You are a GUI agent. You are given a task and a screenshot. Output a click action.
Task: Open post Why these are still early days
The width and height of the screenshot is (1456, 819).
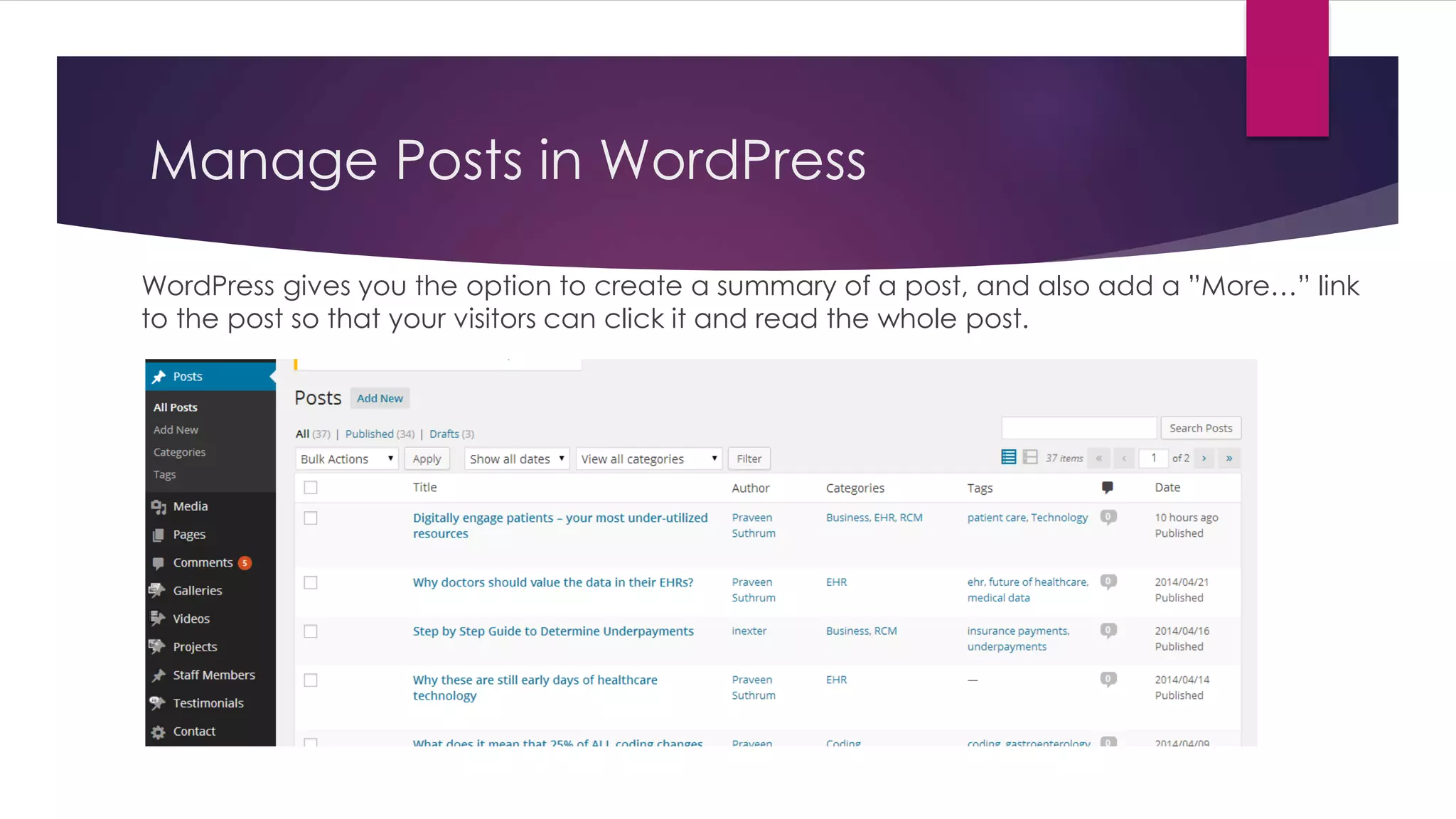[x=535, y=688]
